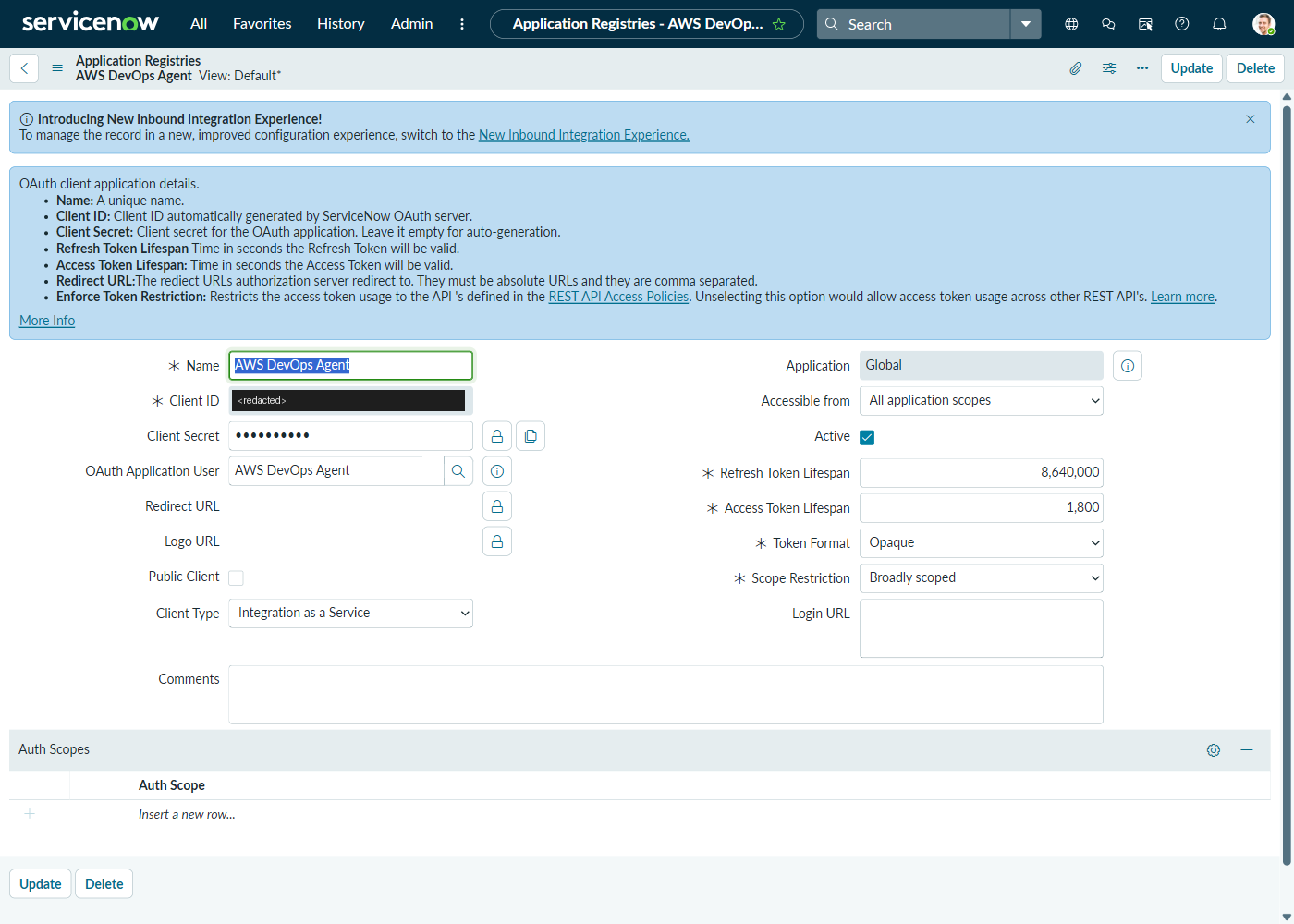Go back with the header back arrow
This screenshot has height=924, width=1294.
(x=24, y=68)
